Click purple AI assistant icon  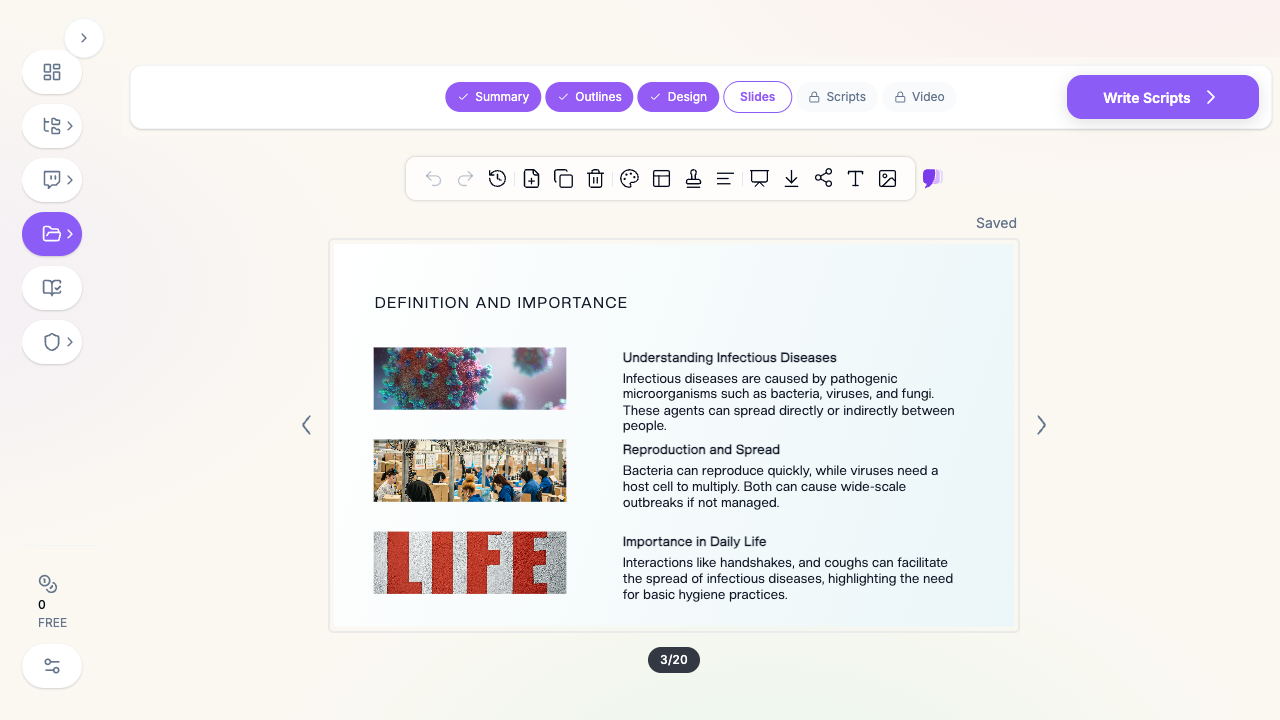pyautogui.click(x=932, y=179)
